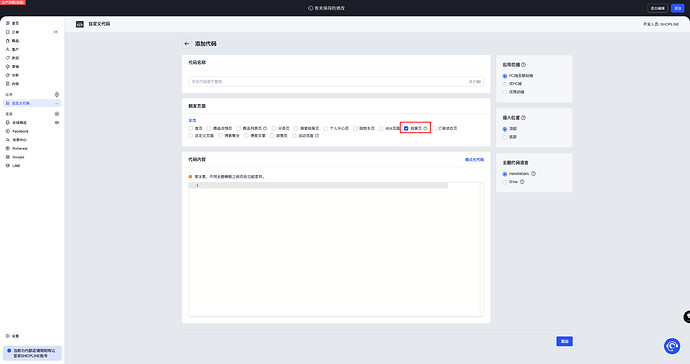Check the 商品列表页 checkbox
The image size is (690, 364).
point(239,129)
